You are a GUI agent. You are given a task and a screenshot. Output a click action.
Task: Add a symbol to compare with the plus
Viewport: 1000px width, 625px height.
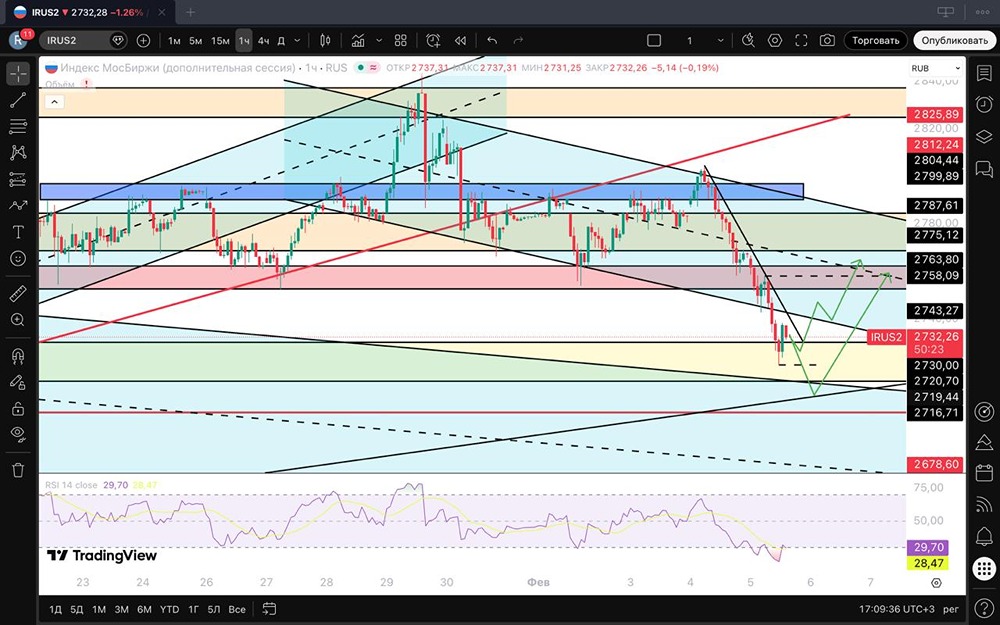(143, 40)
